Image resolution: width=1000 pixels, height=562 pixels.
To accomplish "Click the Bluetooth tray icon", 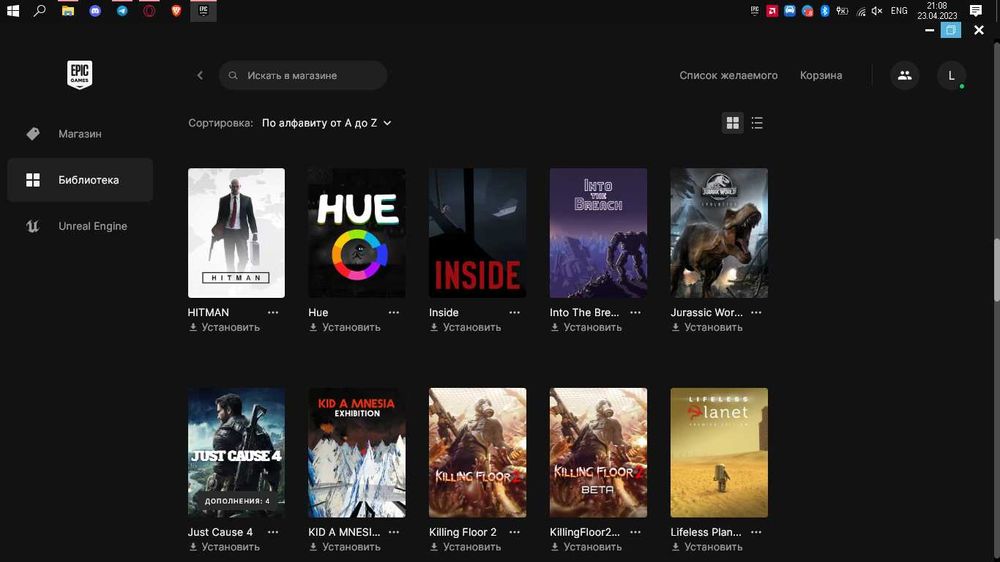I will tap(825, 11).
